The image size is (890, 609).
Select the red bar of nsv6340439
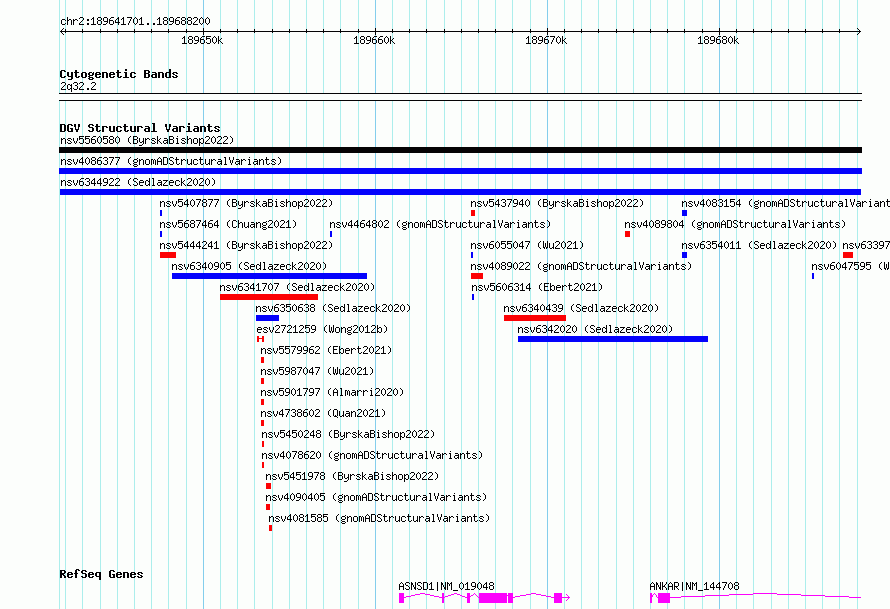coord(535,318)
